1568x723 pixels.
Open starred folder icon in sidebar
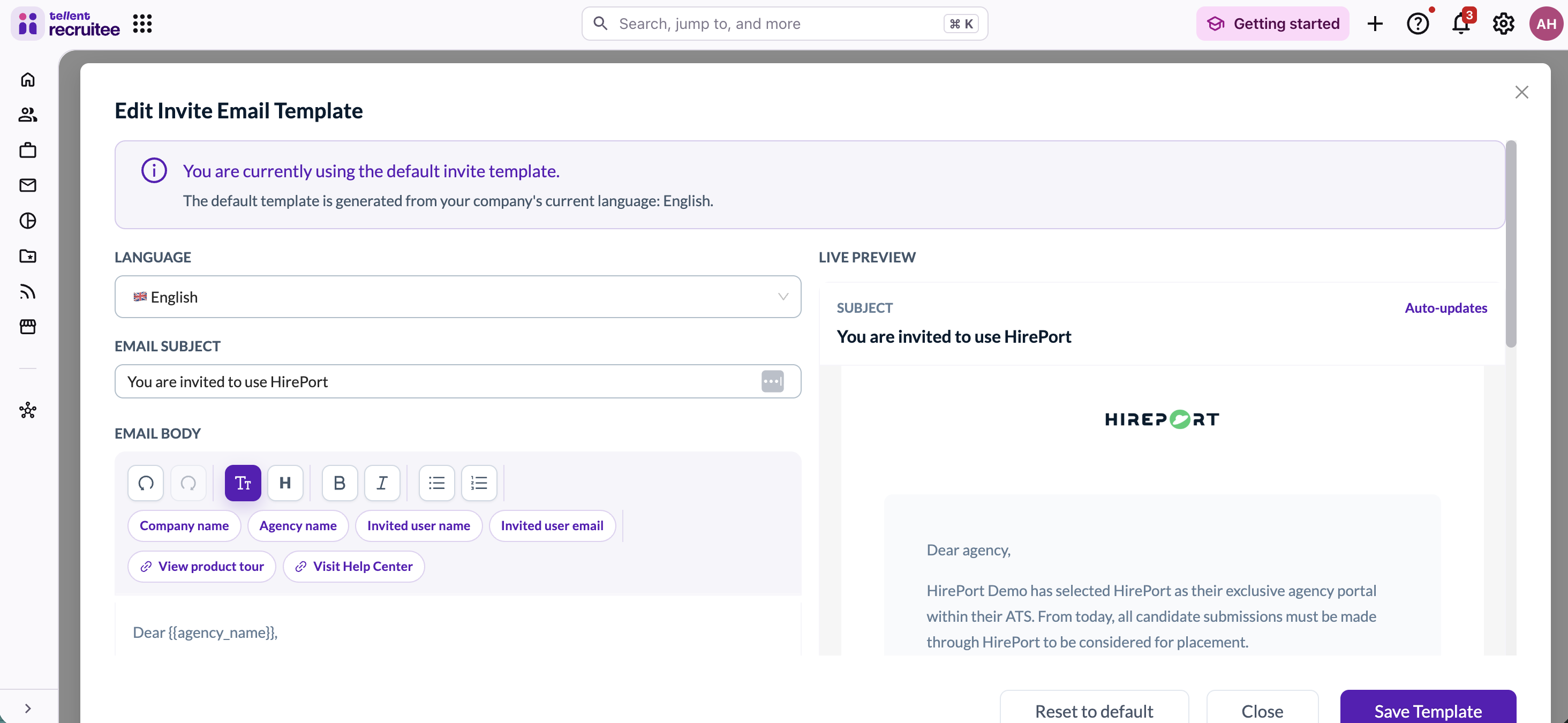[x=28, y=256]
